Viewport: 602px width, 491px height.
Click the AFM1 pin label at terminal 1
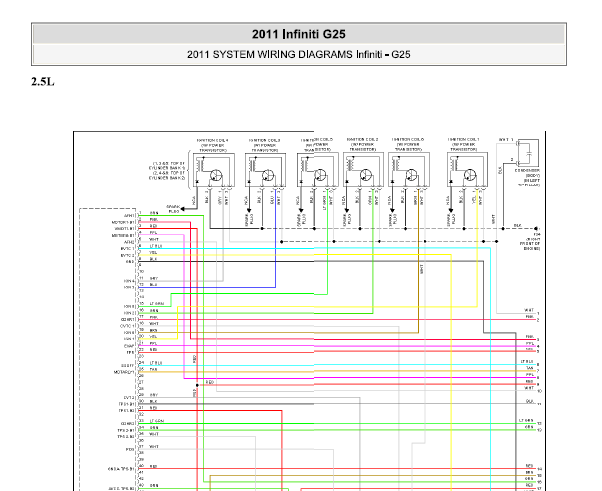click(129, 216)
